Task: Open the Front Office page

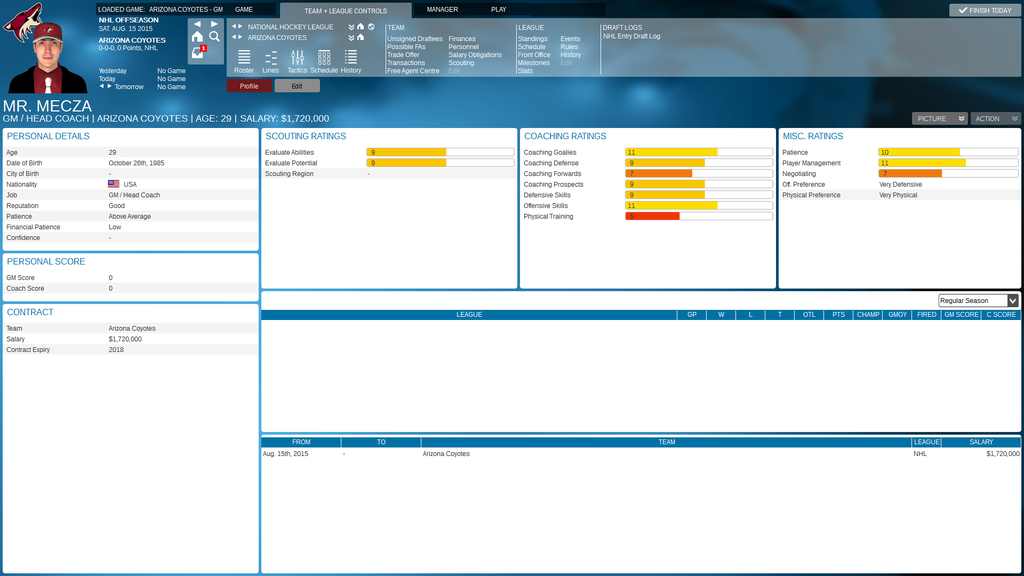Action: coord(534,55)
